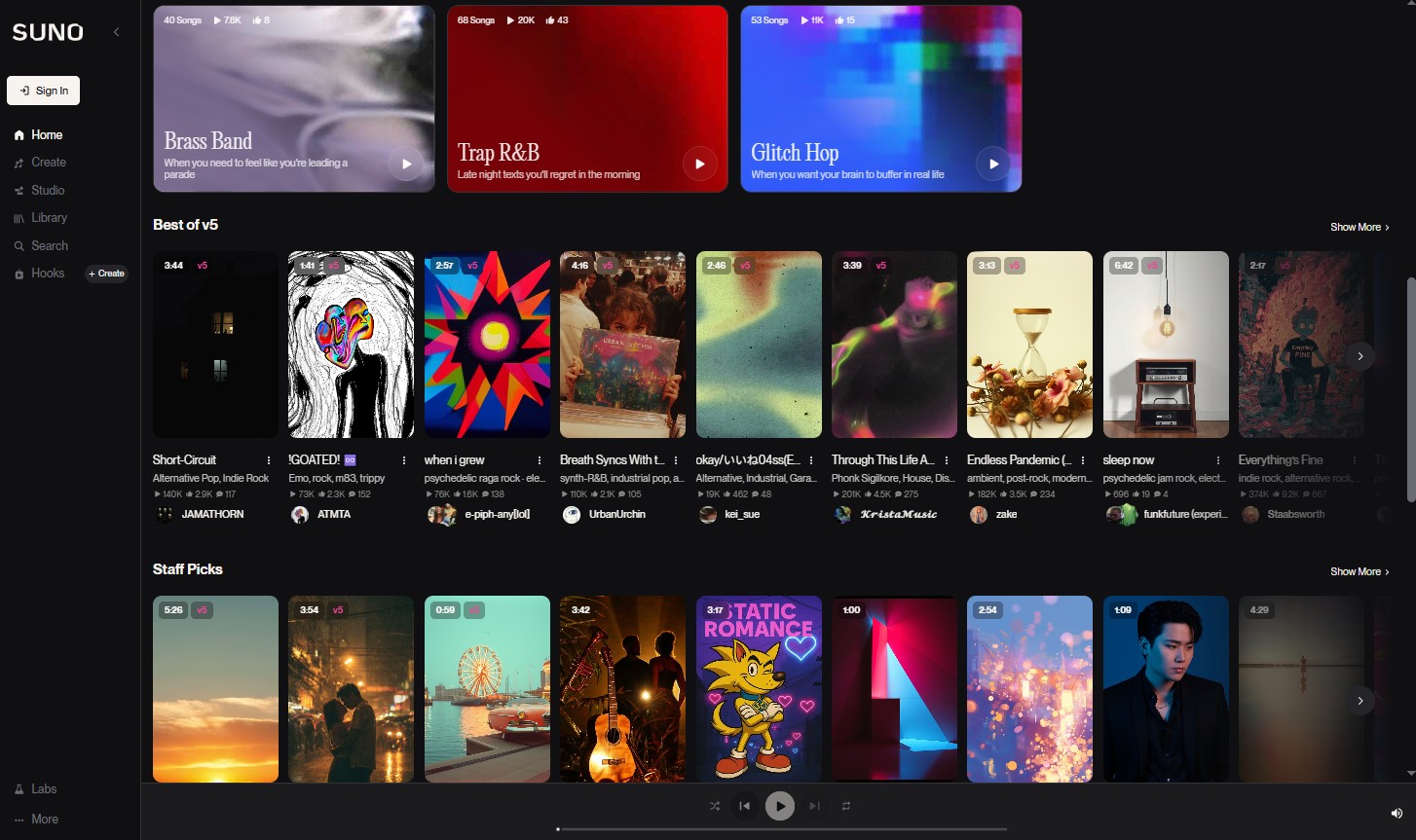The width and height of the screenshot is (1416, 840).
Task: Click ATMTA artist avatar
Action: (x=300, y=515)
